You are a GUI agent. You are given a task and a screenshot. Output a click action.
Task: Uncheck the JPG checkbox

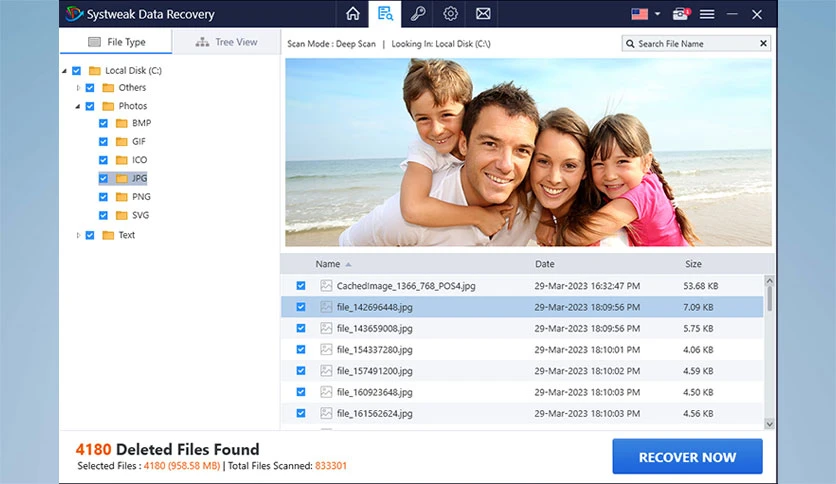click(103, 179)
